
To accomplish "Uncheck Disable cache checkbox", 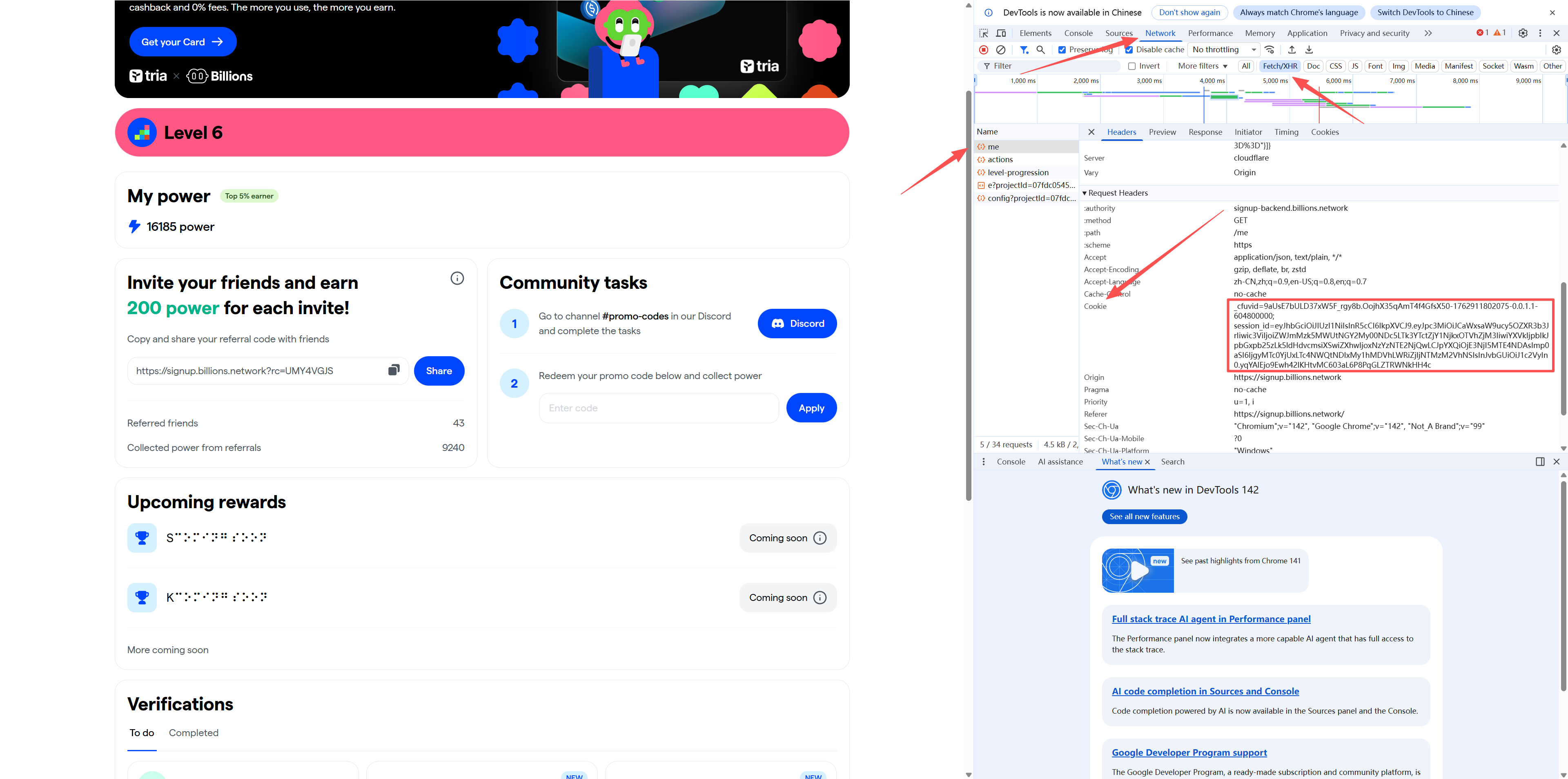I will point(1129,50).
